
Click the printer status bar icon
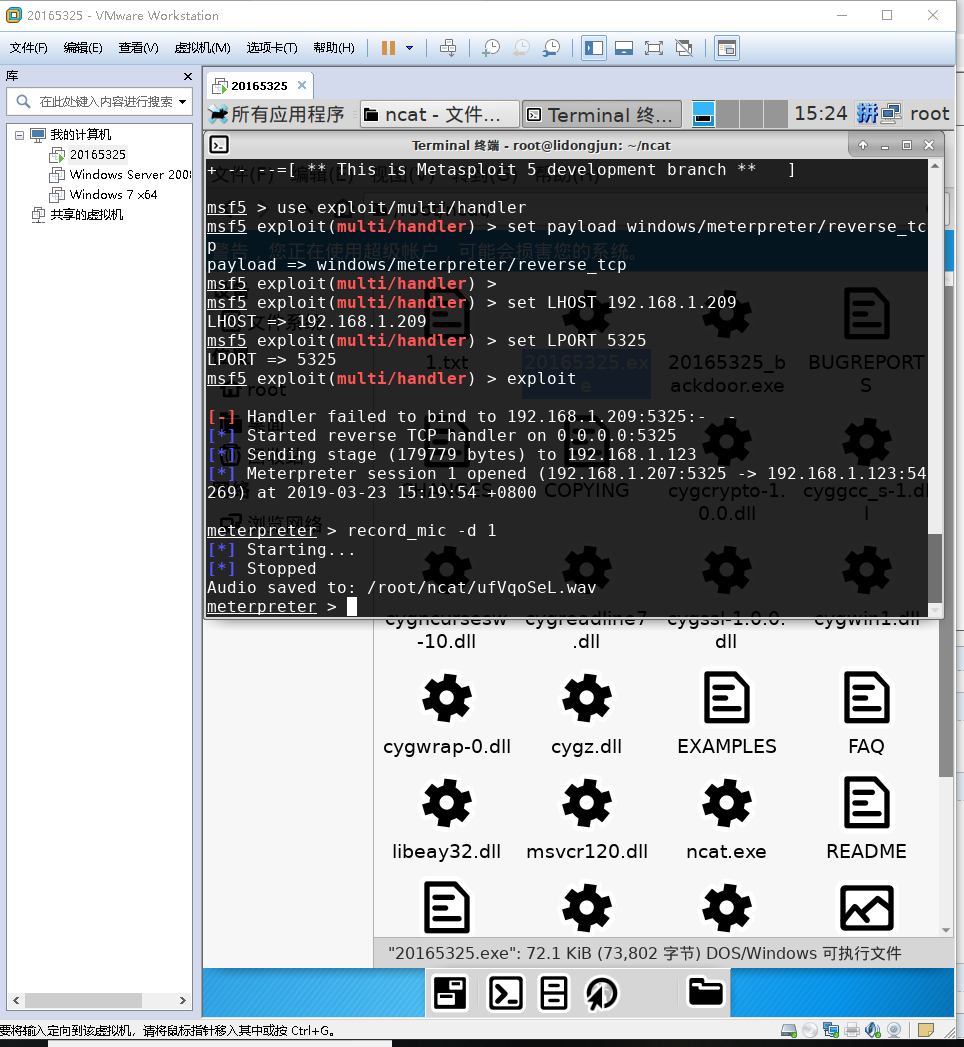click(852, 1030)
